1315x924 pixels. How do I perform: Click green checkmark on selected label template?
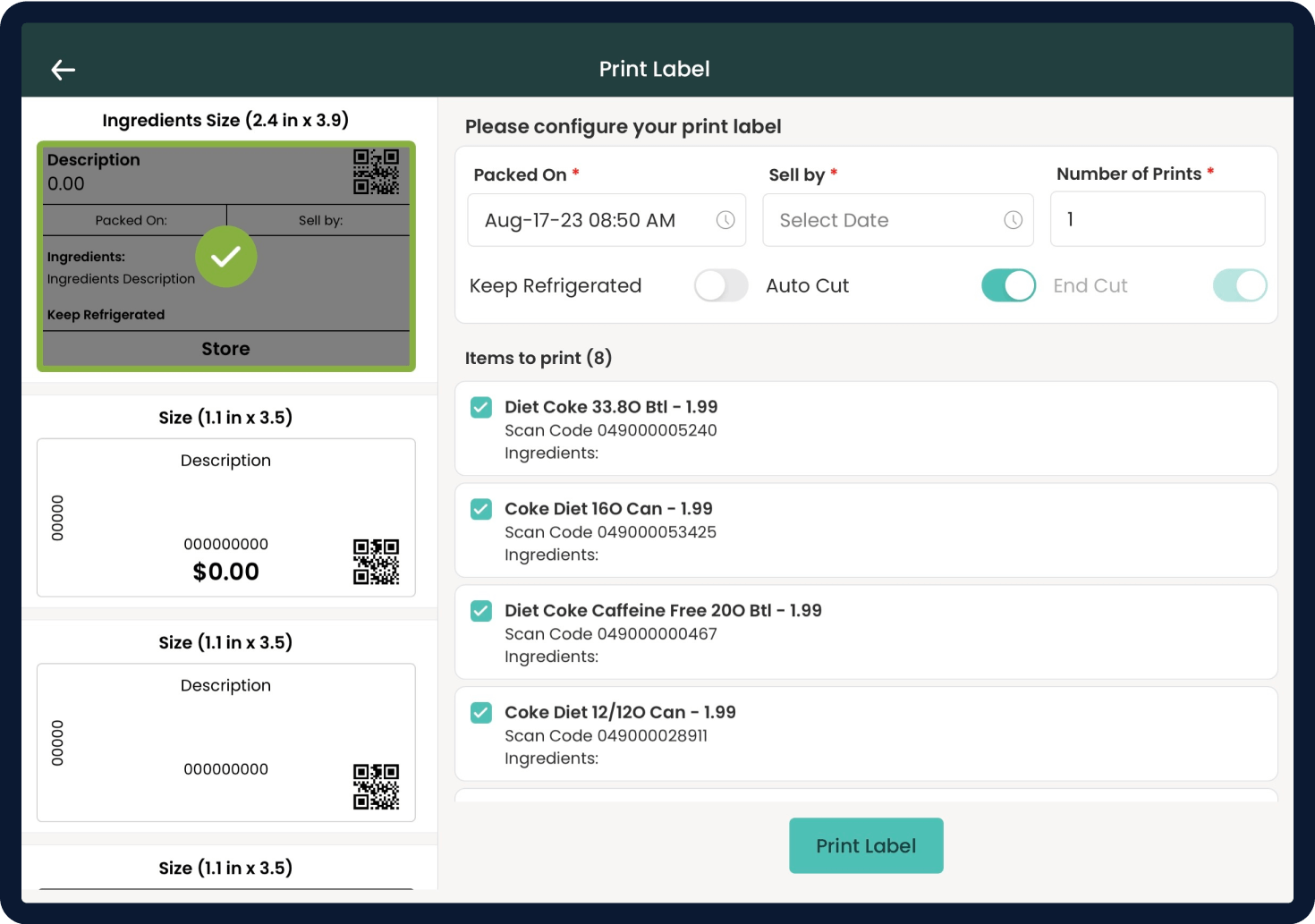[226, 257]
